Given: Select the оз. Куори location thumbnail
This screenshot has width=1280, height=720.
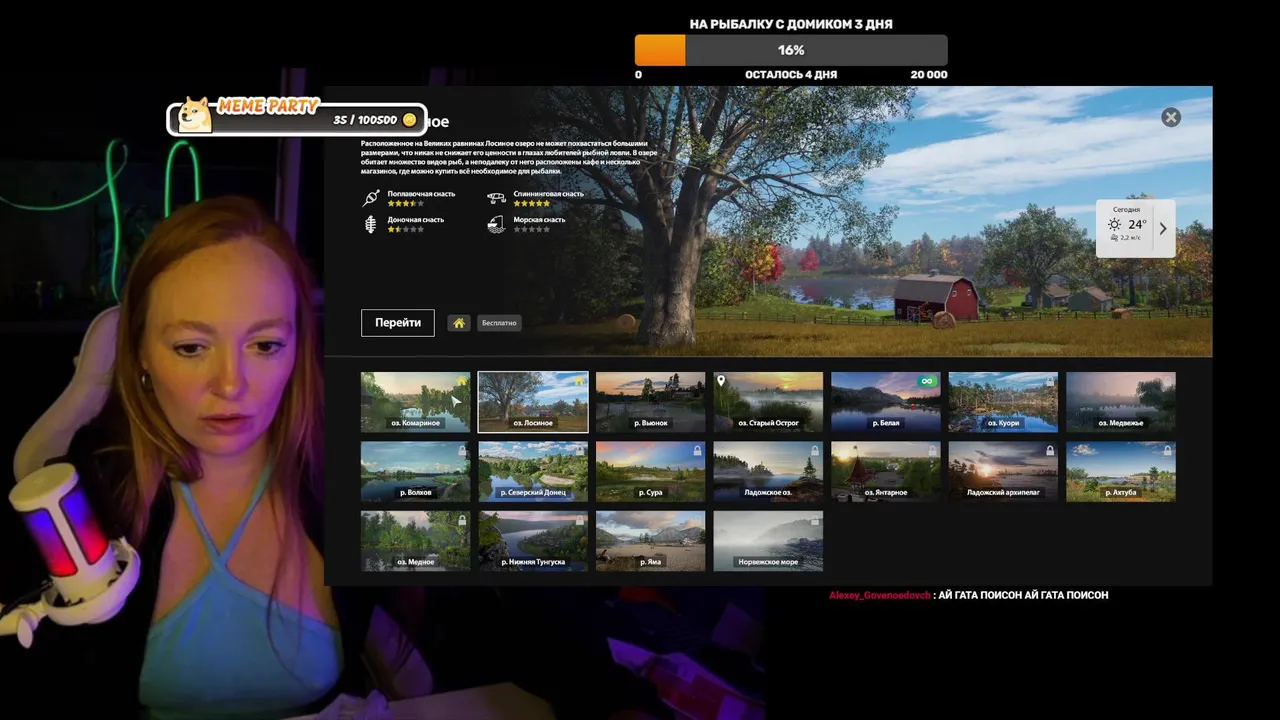Looking at the screenshot, I should click(1003, 402).
